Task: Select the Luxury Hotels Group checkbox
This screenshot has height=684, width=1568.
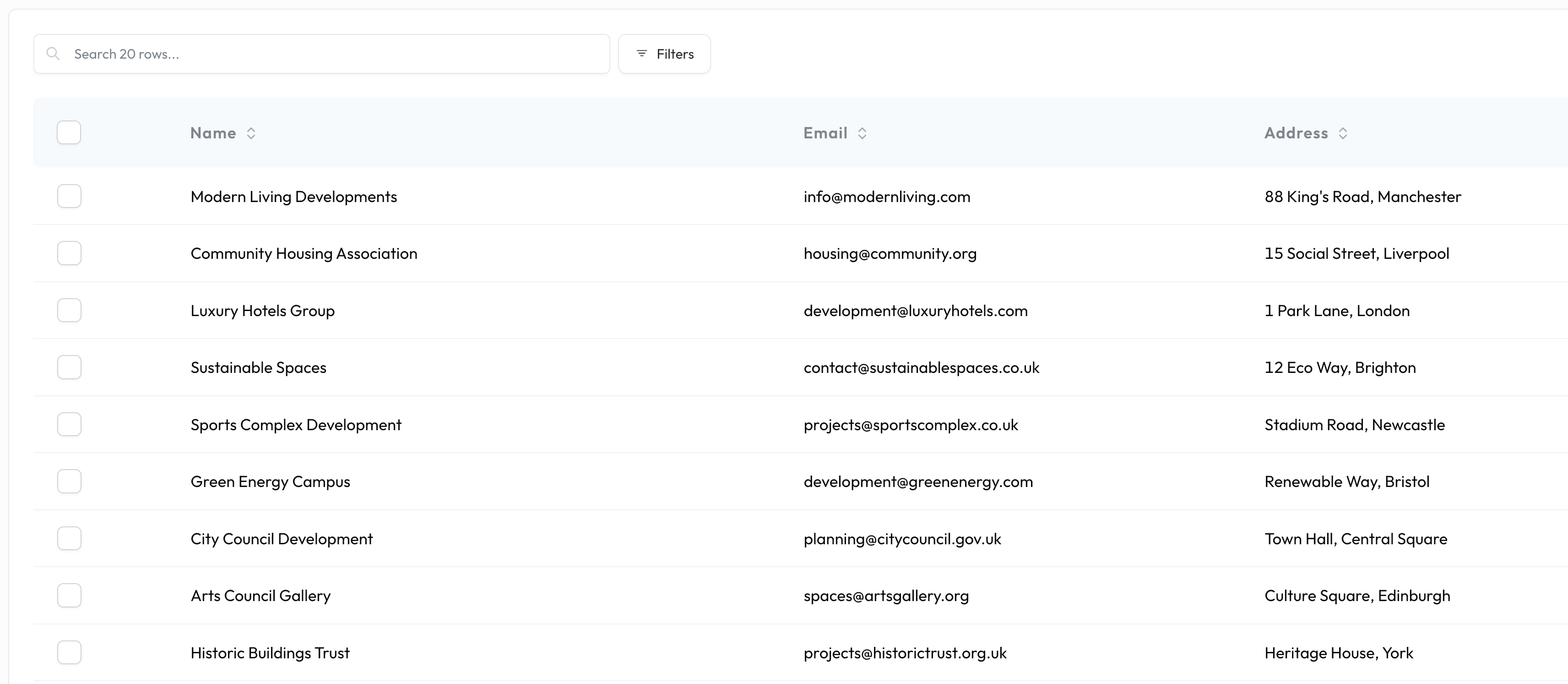Action: click(69, 310)
